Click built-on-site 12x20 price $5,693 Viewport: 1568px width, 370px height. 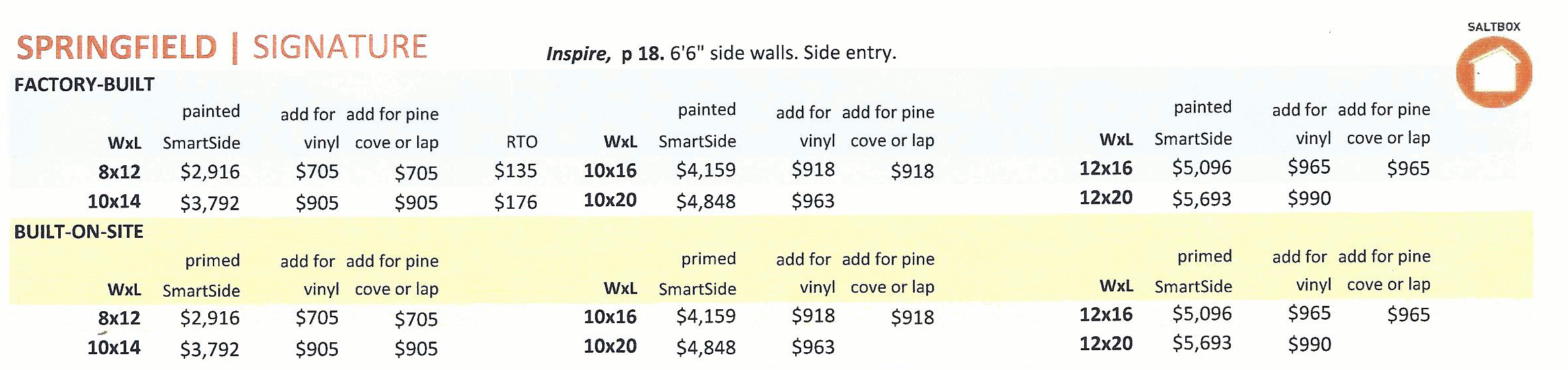pos(1201,343)
